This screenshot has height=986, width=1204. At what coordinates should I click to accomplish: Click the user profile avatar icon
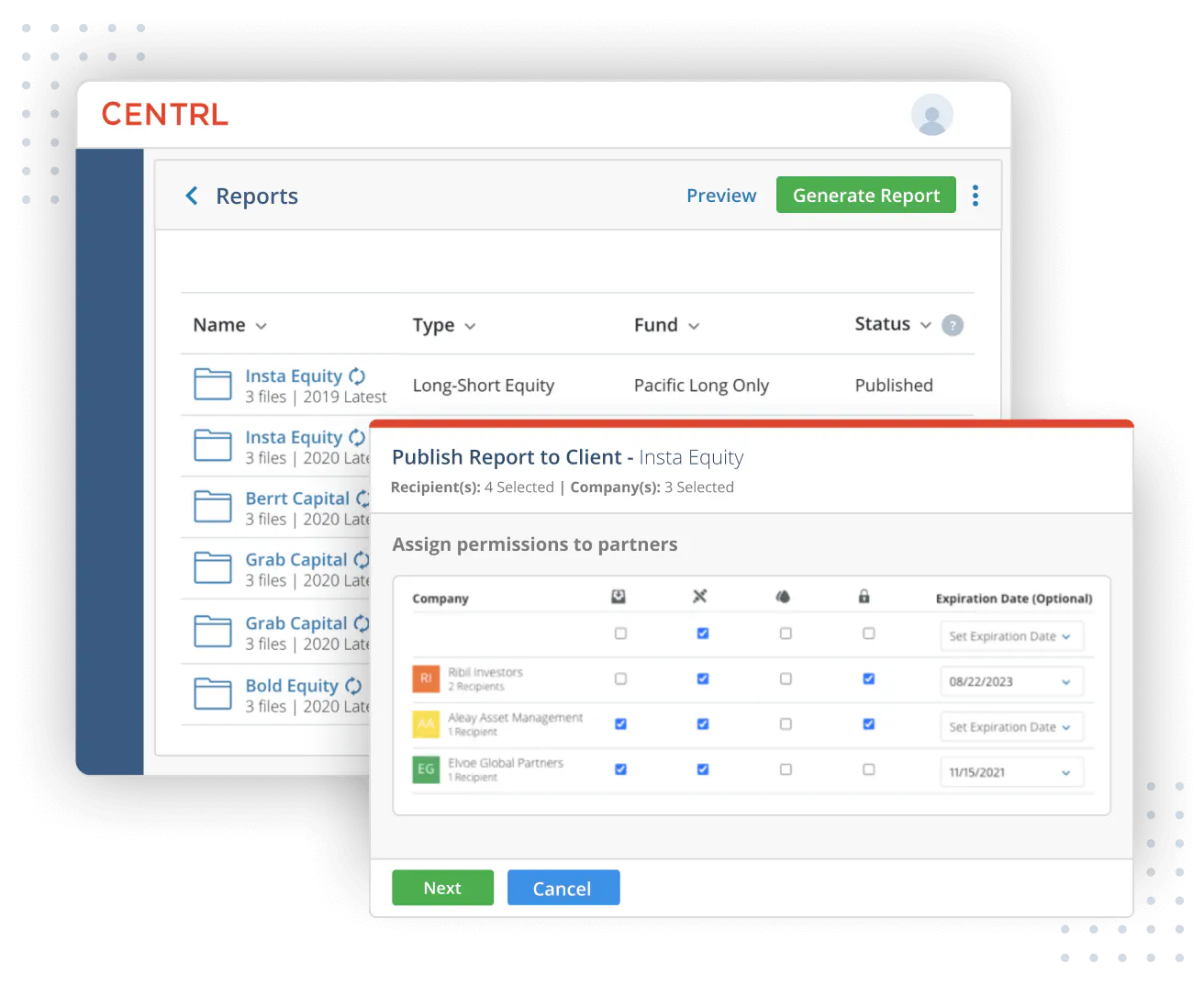(931, 116)
